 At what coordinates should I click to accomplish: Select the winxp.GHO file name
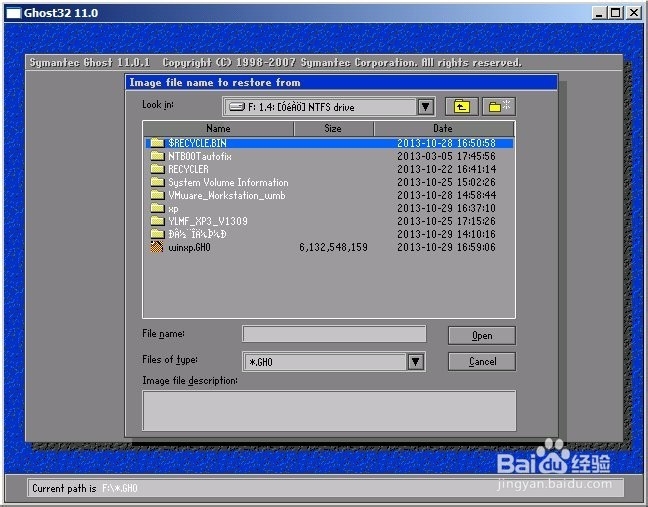(x=189, y=247)
